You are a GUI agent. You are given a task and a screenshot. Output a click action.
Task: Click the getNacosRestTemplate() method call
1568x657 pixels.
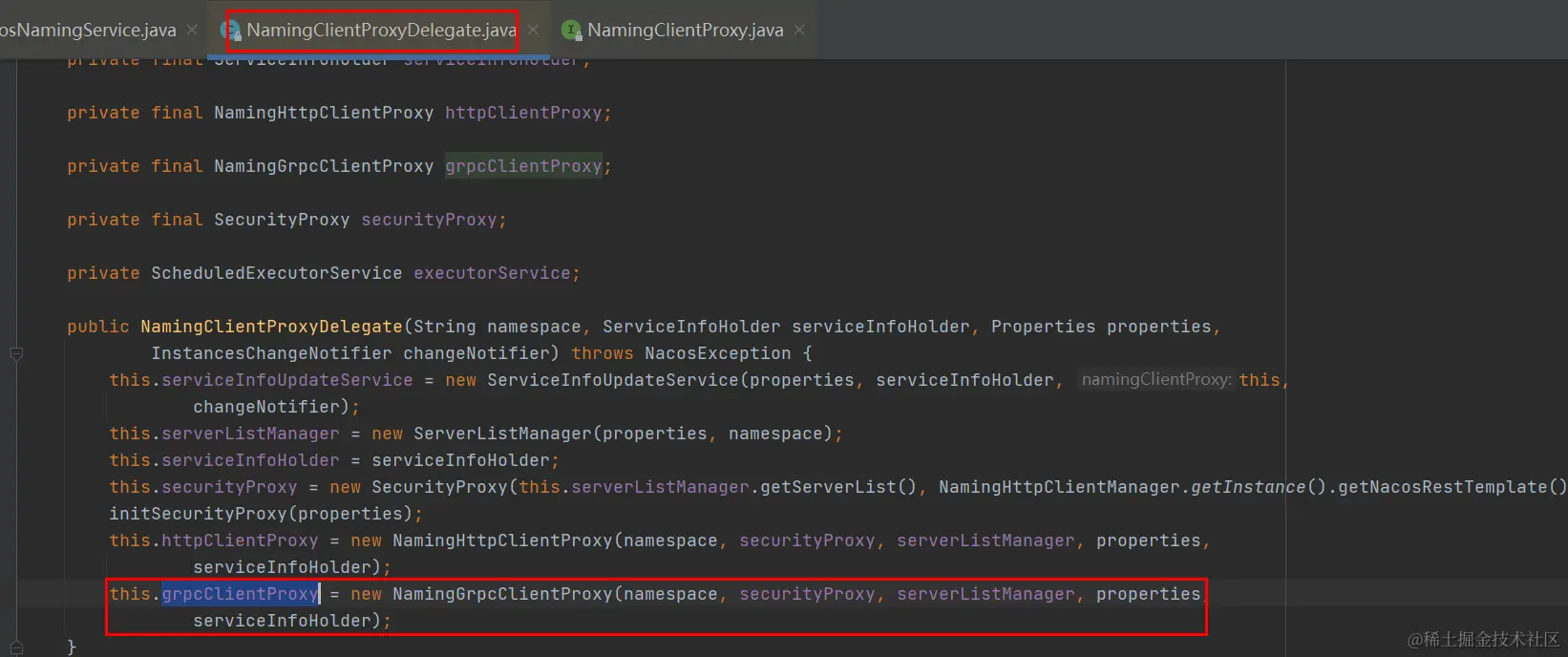click(x=1451, y=487)
